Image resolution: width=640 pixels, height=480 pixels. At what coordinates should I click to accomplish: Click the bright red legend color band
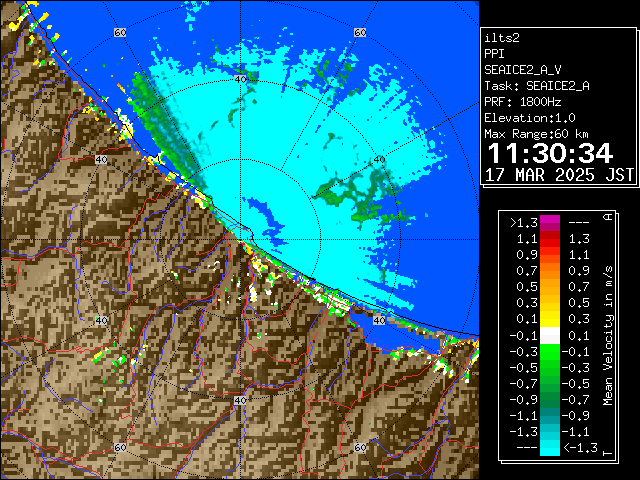[x=550, y=243]
